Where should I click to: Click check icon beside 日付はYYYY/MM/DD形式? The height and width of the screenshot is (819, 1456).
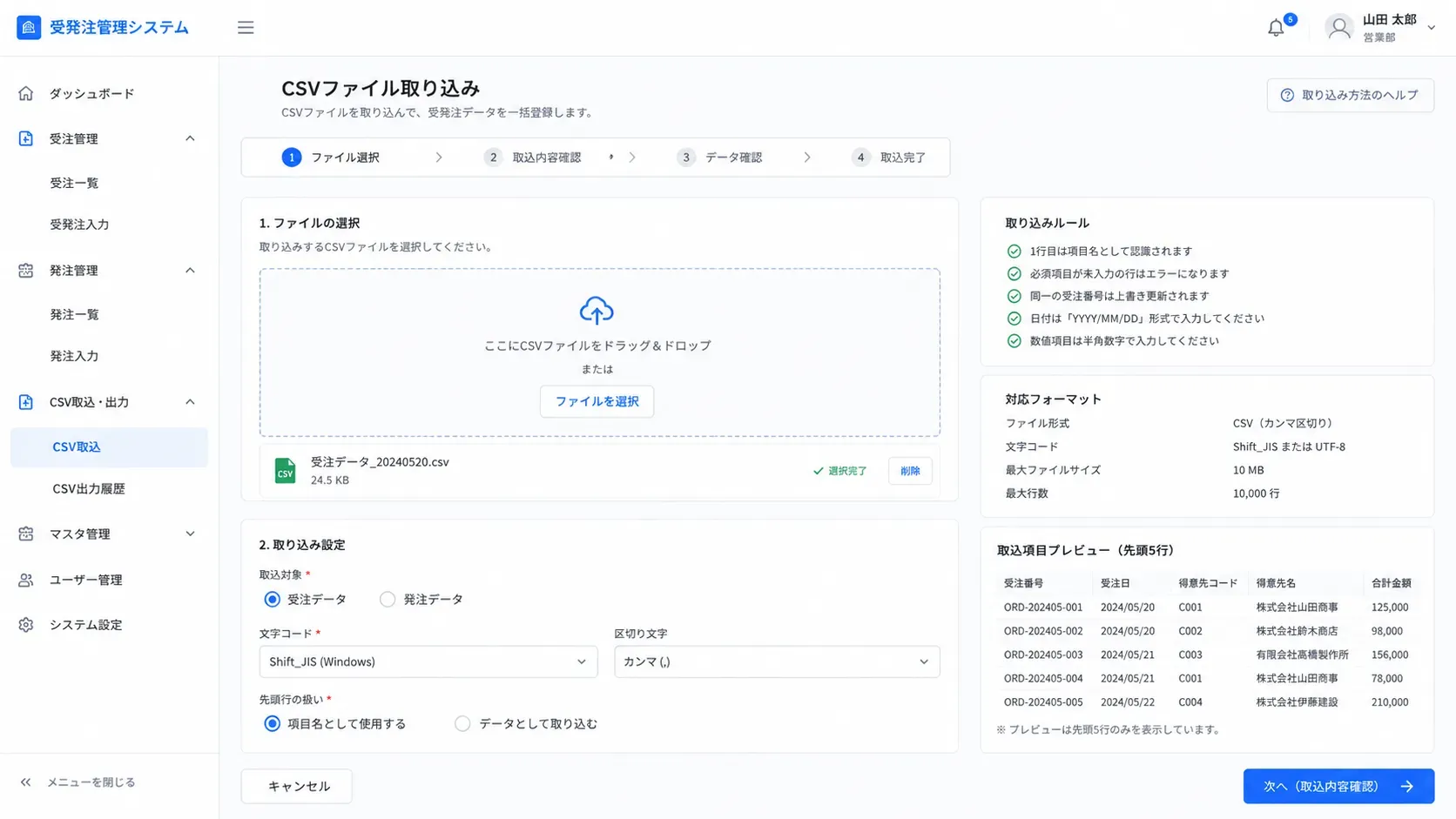click(x=1014, y=319)
